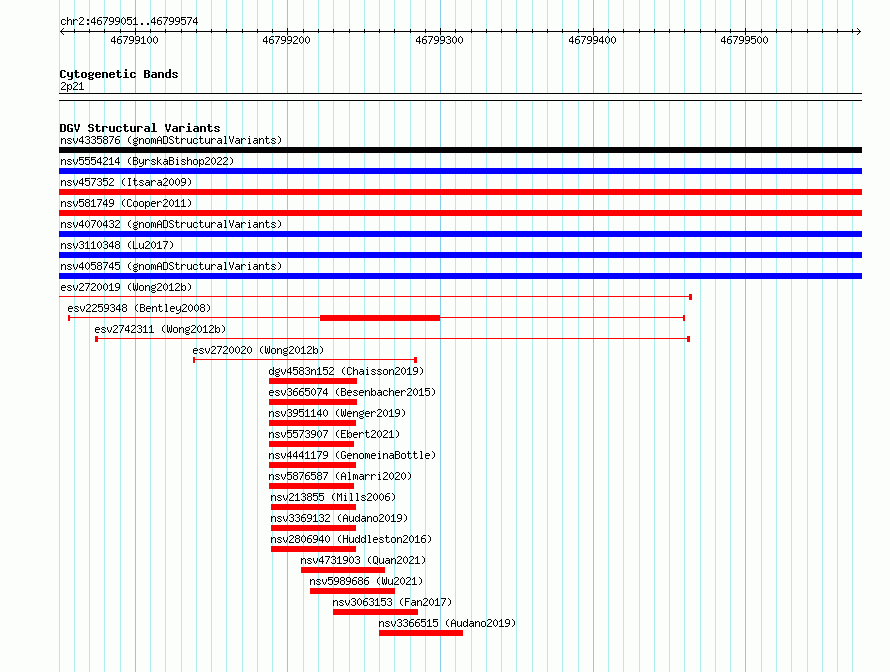Click the blue nsv4058745 variant bar

click(x=460, y=276)
